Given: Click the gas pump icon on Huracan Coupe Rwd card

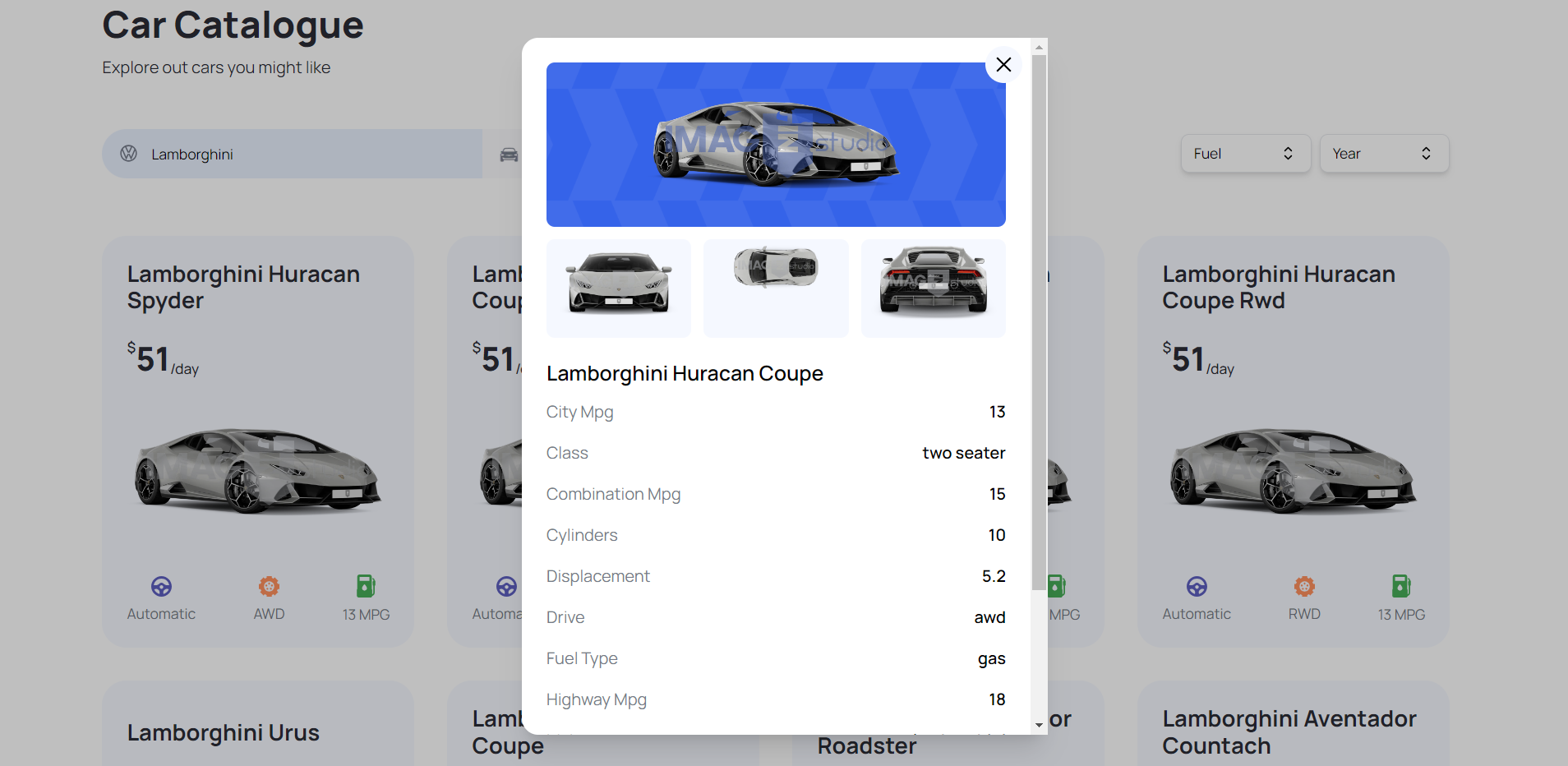Looking at the screenshot, I should coord(1401,586).
